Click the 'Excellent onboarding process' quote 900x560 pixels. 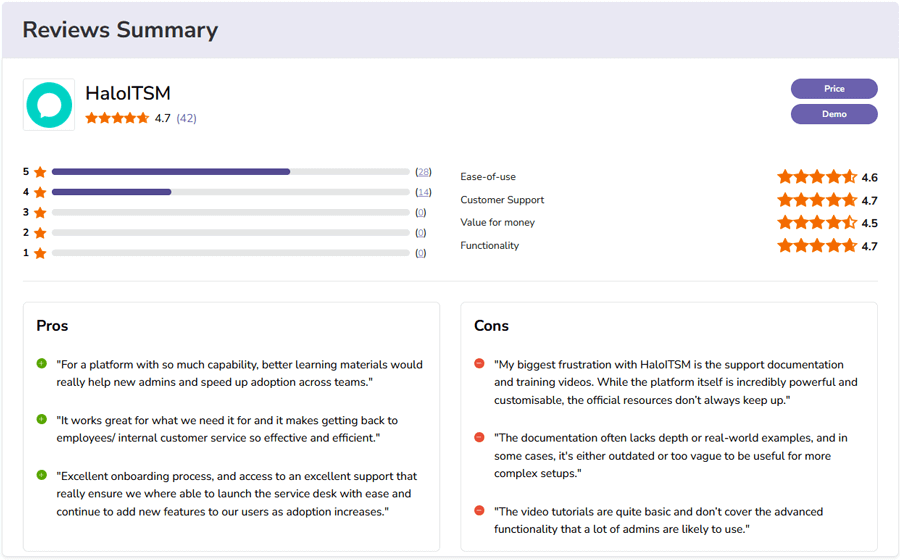click(x=236, y=494)
